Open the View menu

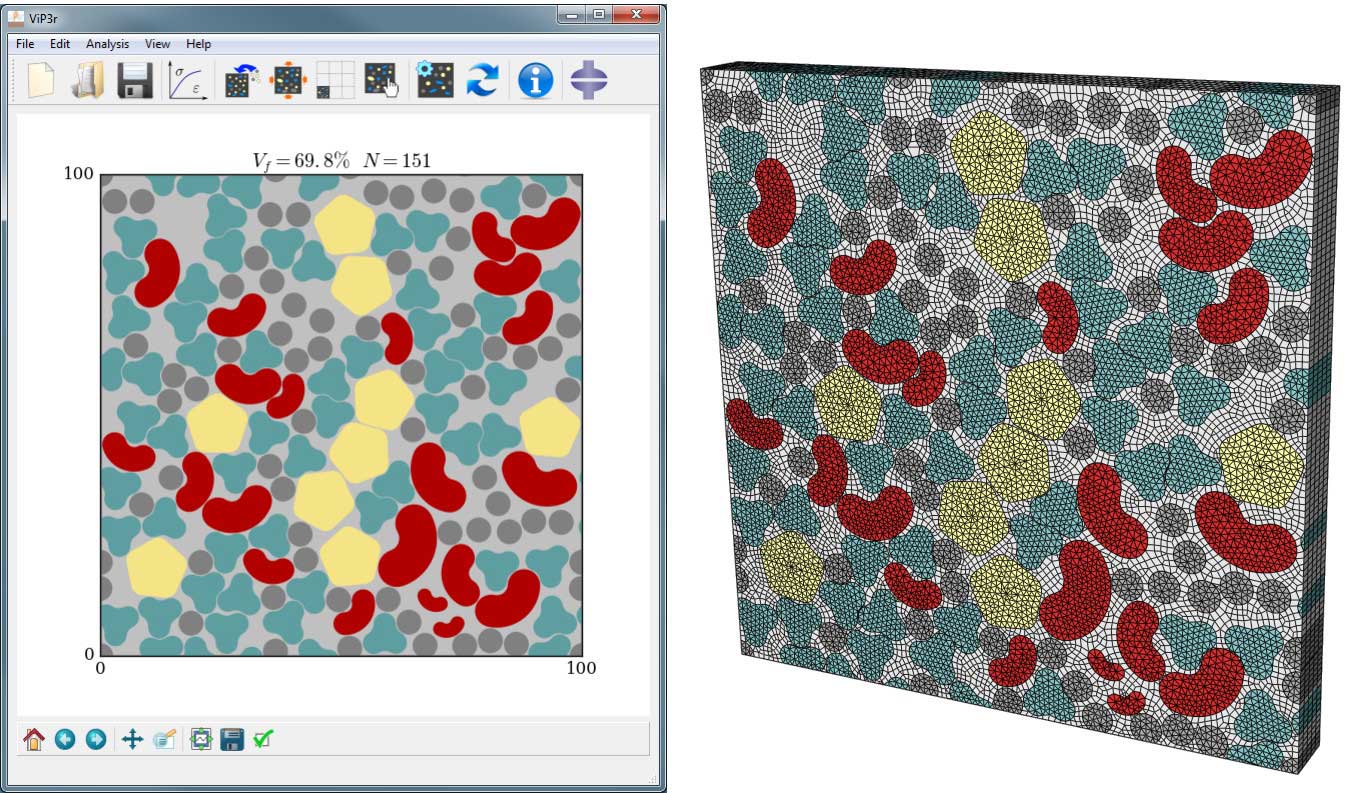[x=157, y=44]
